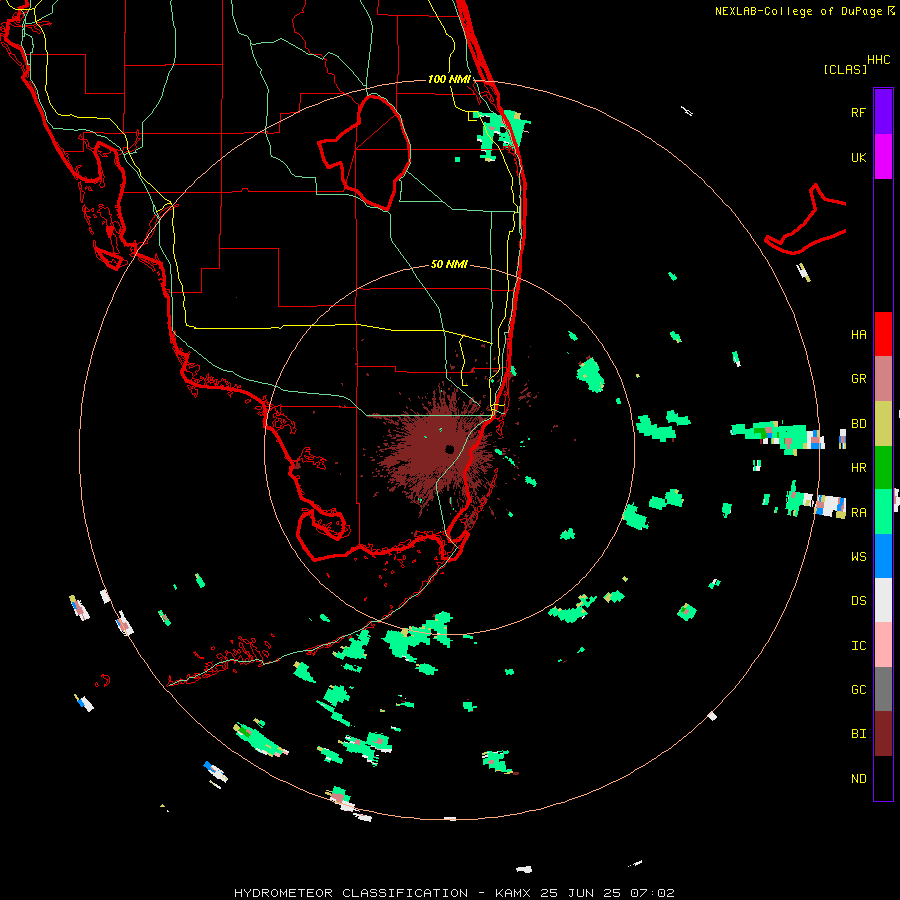The height and width of the screenshot is (900, 900).
Task: Click the 100 NMI range ring label
Action: click(x=449, y=79)
